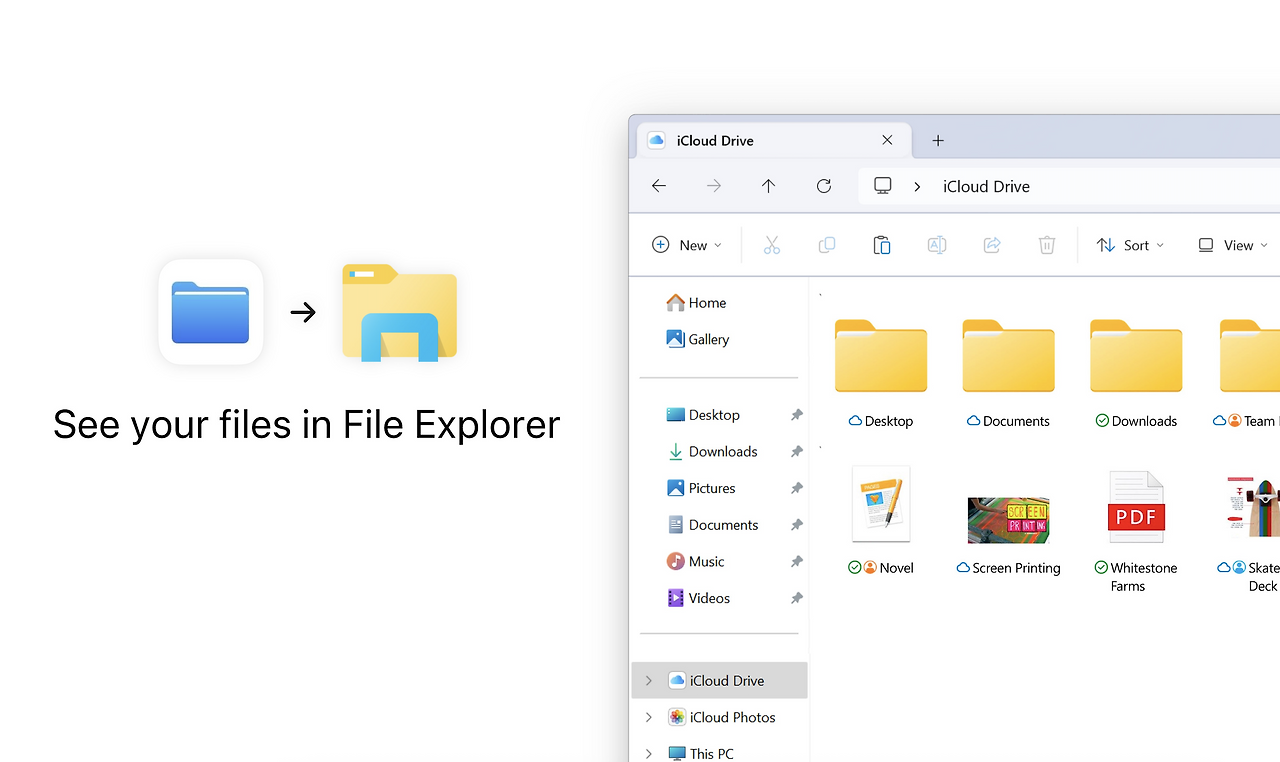Open Downloads in the sidebar quick access
The image size is (1280, 762).
pyautogui.click(x=711, y=452)
